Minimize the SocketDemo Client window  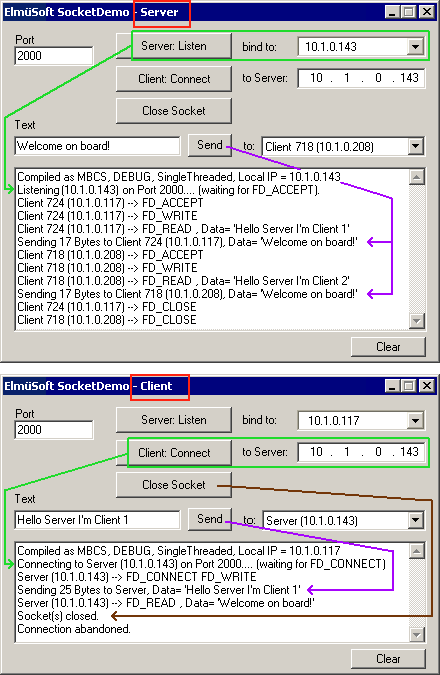(x=392, y=386)
